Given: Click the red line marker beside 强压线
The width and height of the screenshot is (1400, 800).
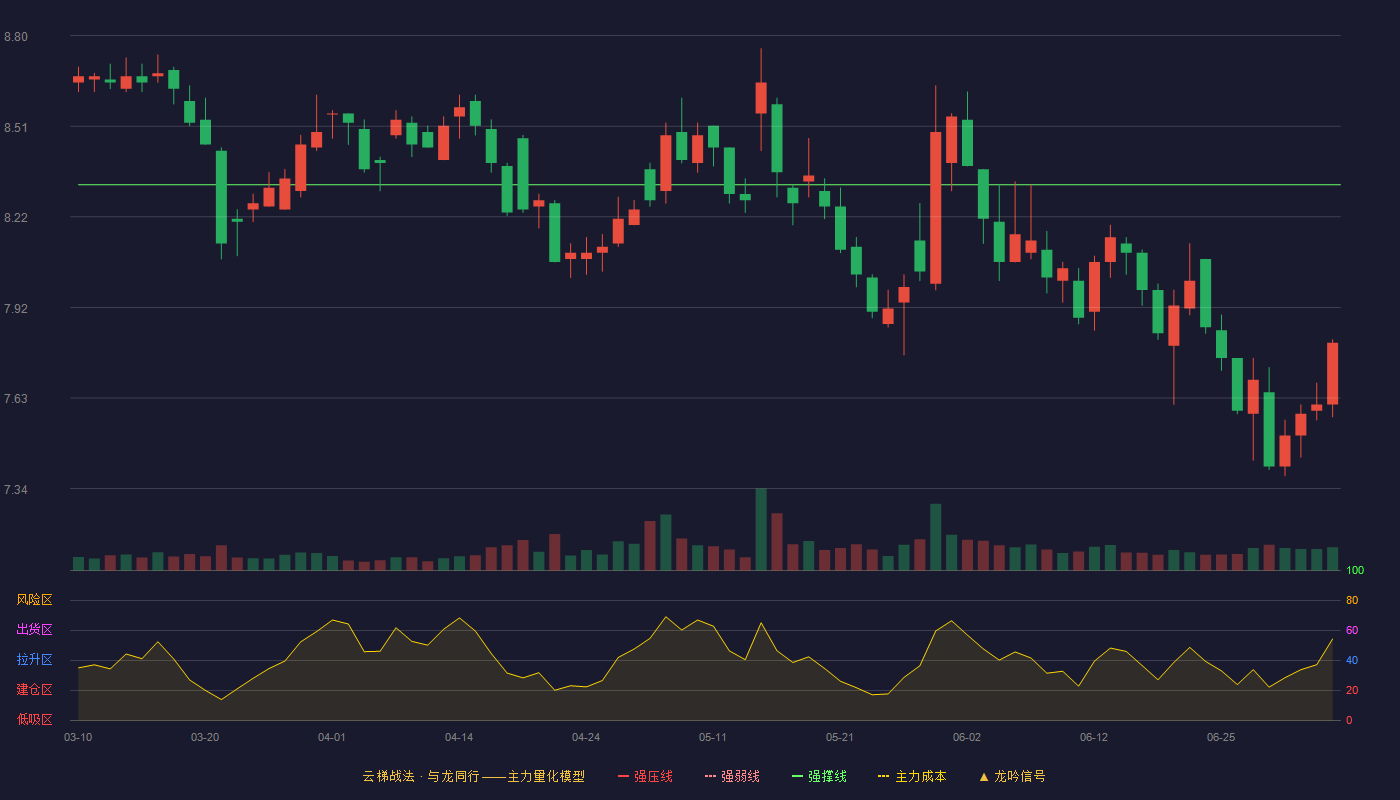Looking at the screenshot, I should click(x=624, y=776).
